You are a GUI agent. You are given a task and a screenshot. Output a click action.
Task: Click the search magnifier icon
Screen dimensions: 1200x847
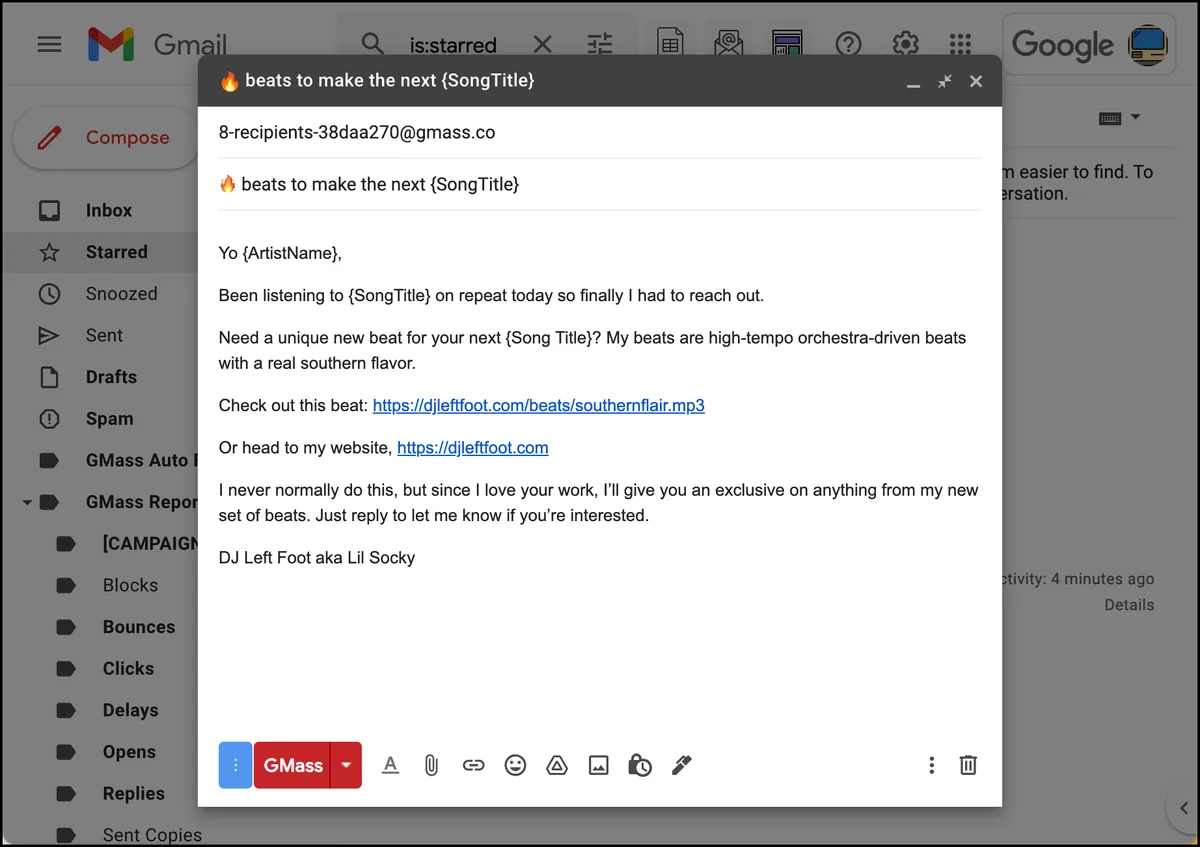[x=372, y=44]
